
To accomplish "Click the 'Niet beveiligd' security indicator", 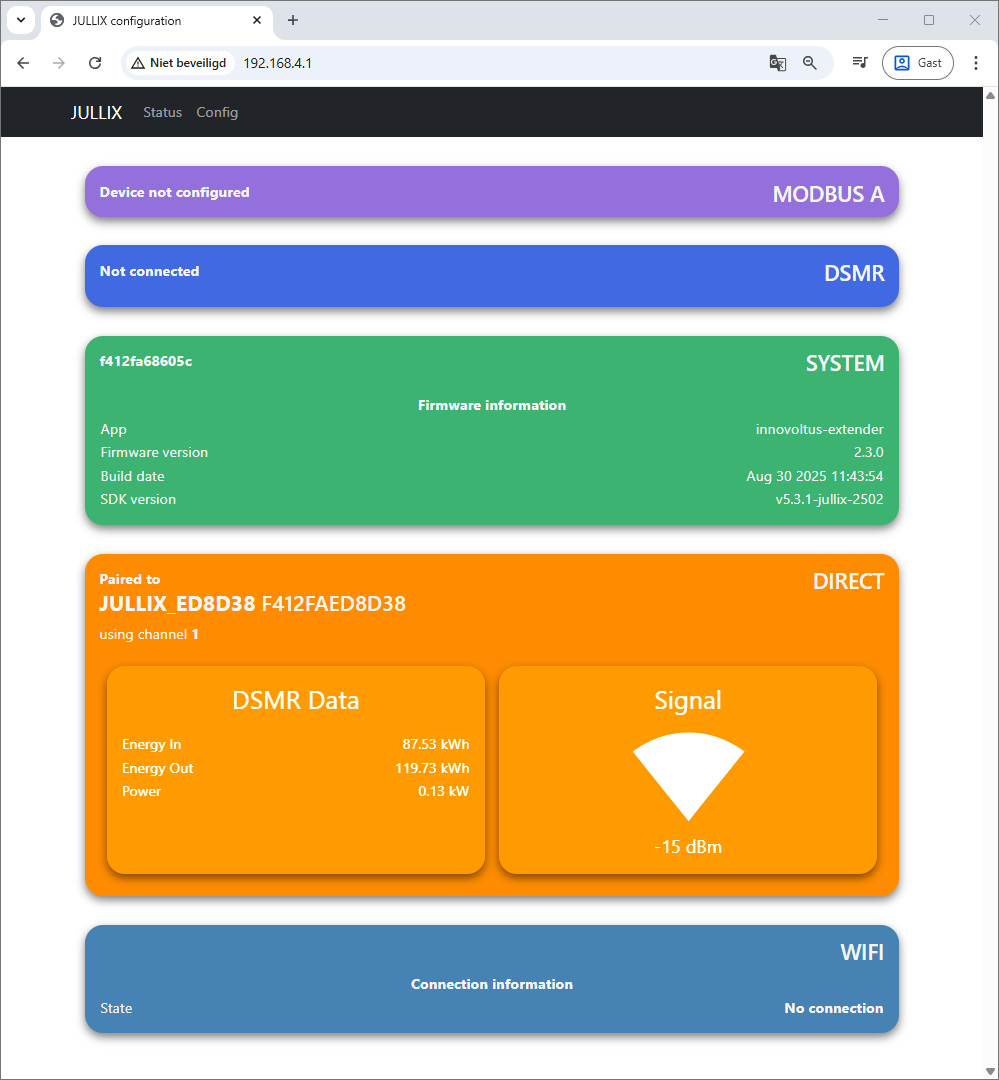I will tap(180, 63).
